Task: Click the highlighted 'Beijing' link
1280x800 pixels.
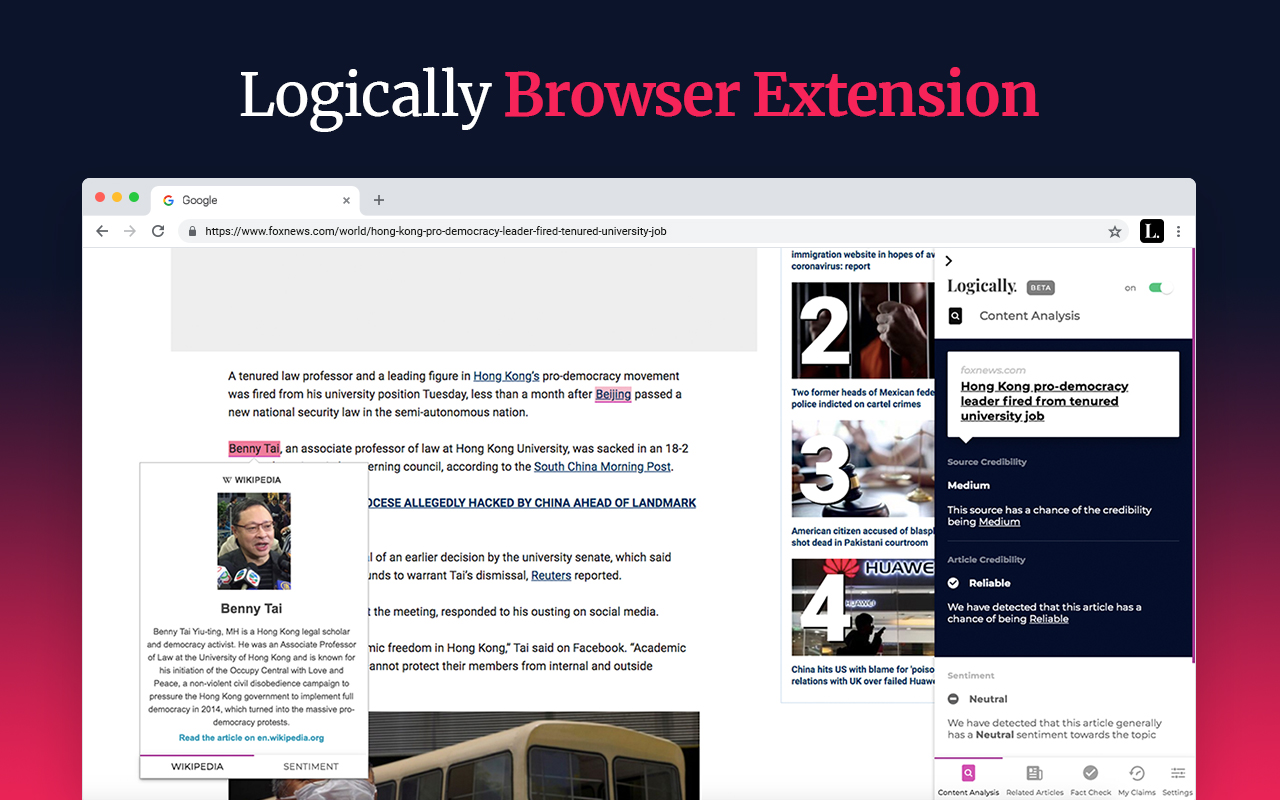Action: click(x=613, y=394)
